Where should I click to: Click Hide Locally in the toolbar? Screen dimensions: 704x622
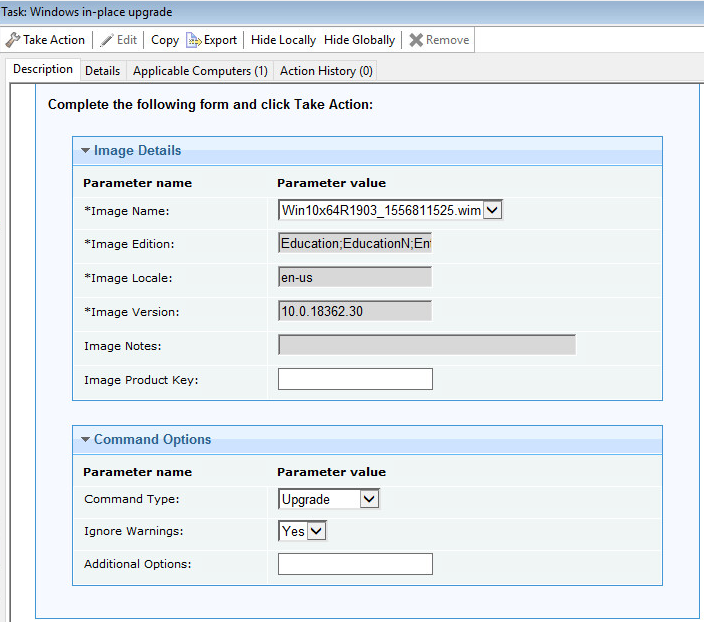pos(283,40)
